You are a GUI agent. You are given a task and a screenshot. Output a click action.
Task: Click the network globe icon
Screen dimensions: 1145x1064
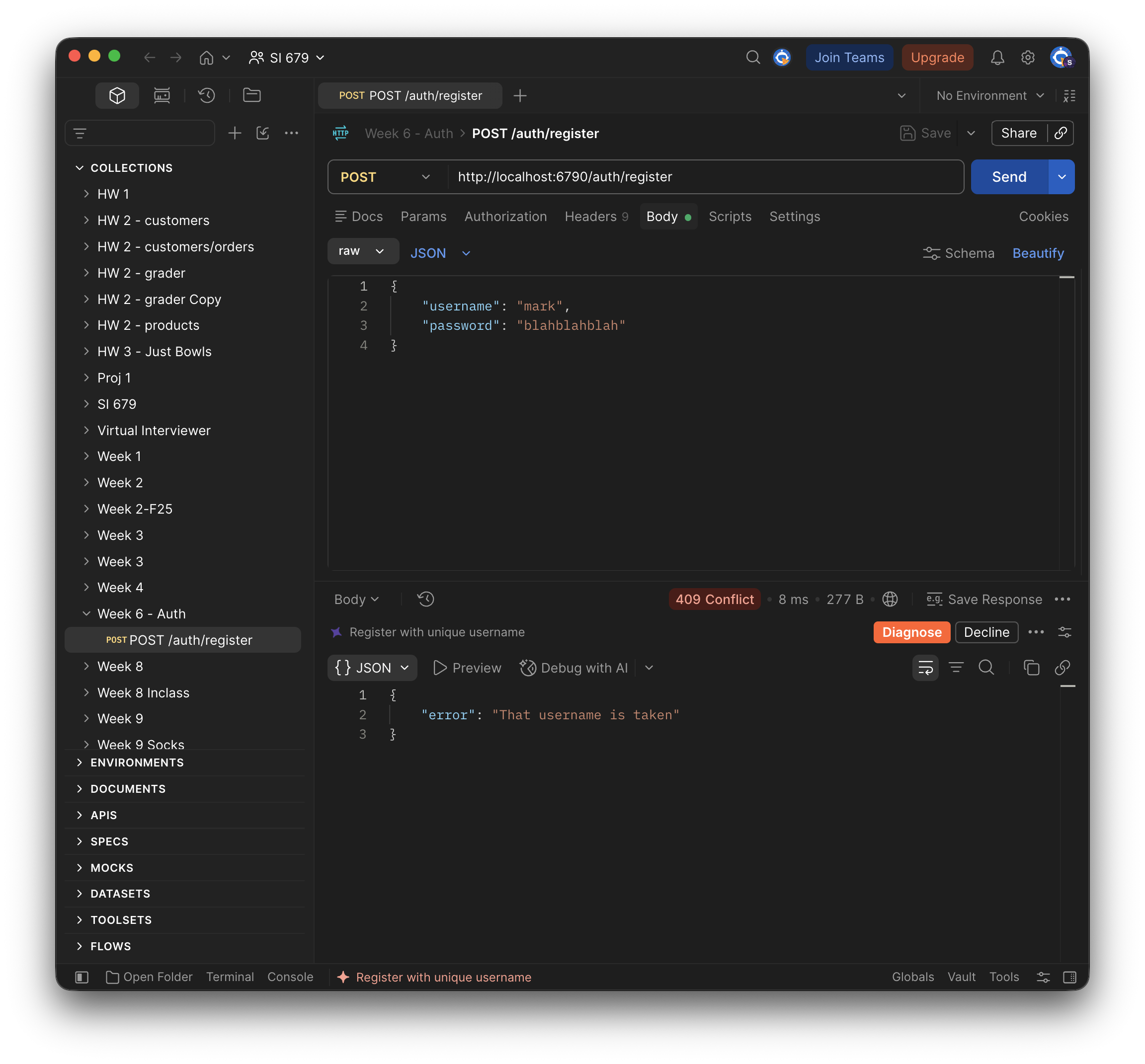(x=890, y=600)
